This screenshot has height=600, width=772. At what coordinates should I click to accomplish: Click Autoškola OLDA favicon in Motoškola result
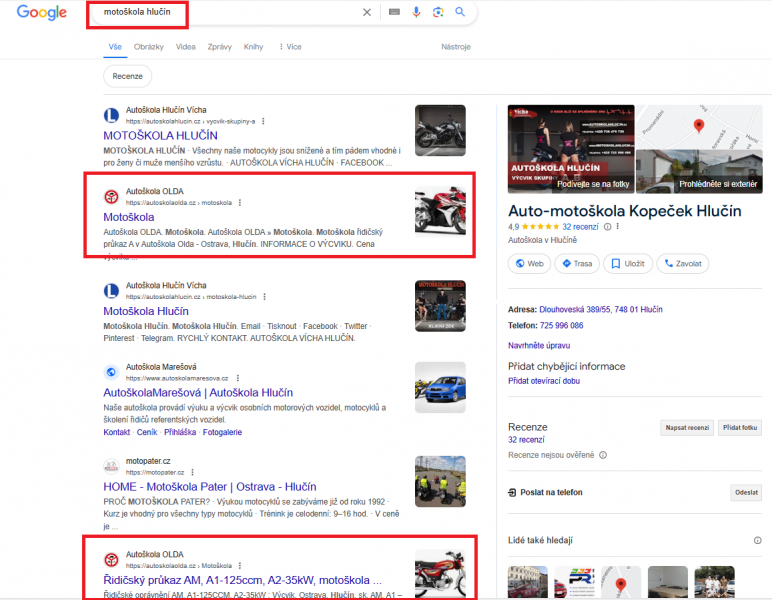pyautogui.click(x=111, y=197)
